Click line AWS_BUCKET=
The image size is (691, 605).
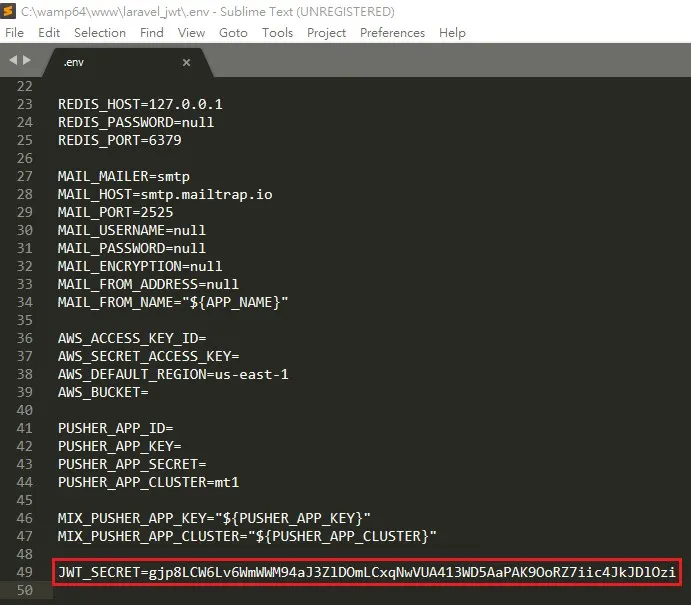click(x=103, y=393)
